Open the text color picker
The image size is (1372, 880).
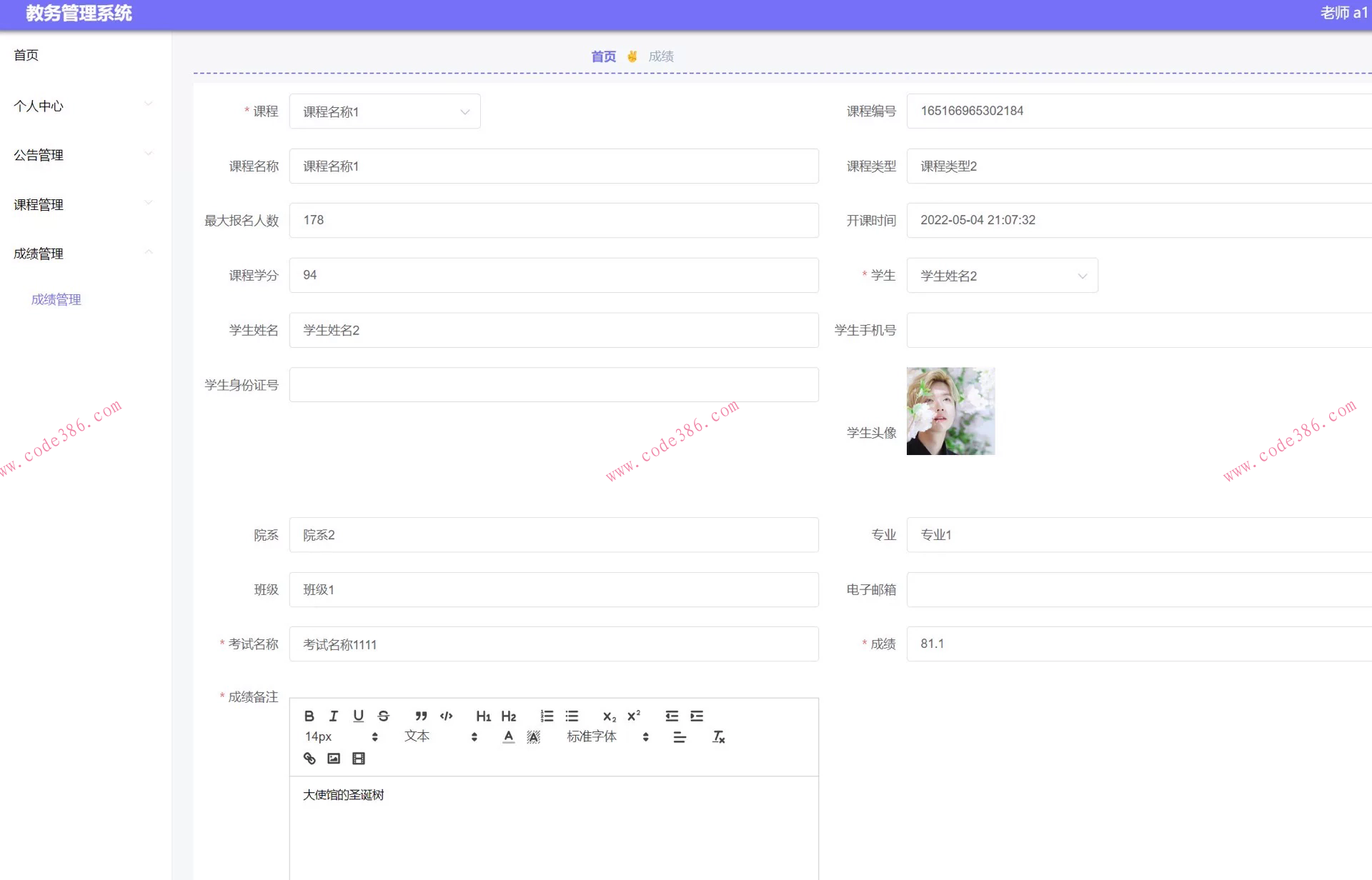(x=508, y=736)
